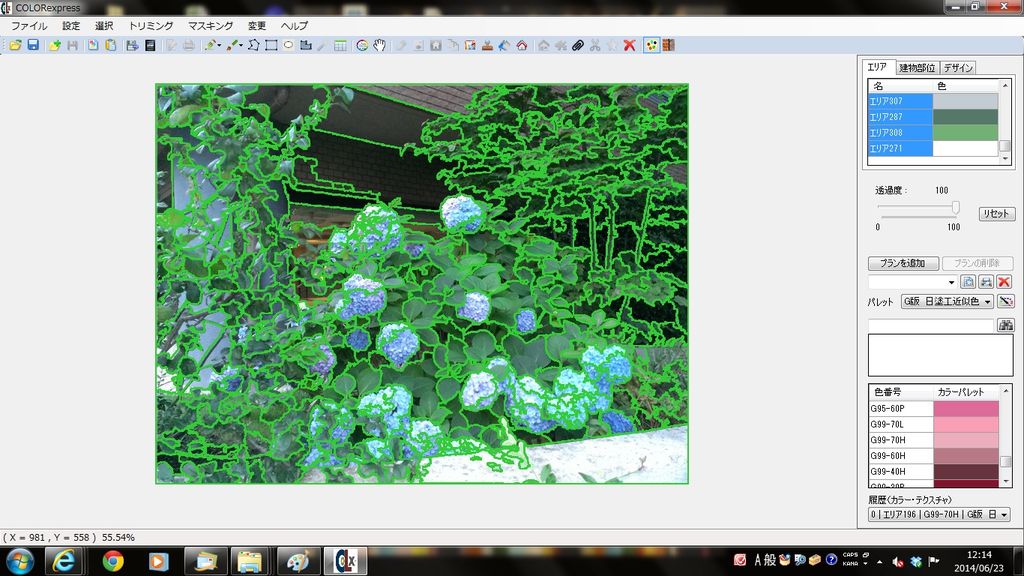Viewport: 1024px width, 576px height.
Task: Open the pen tool dropdown arrow
Action: pos(219,45)
